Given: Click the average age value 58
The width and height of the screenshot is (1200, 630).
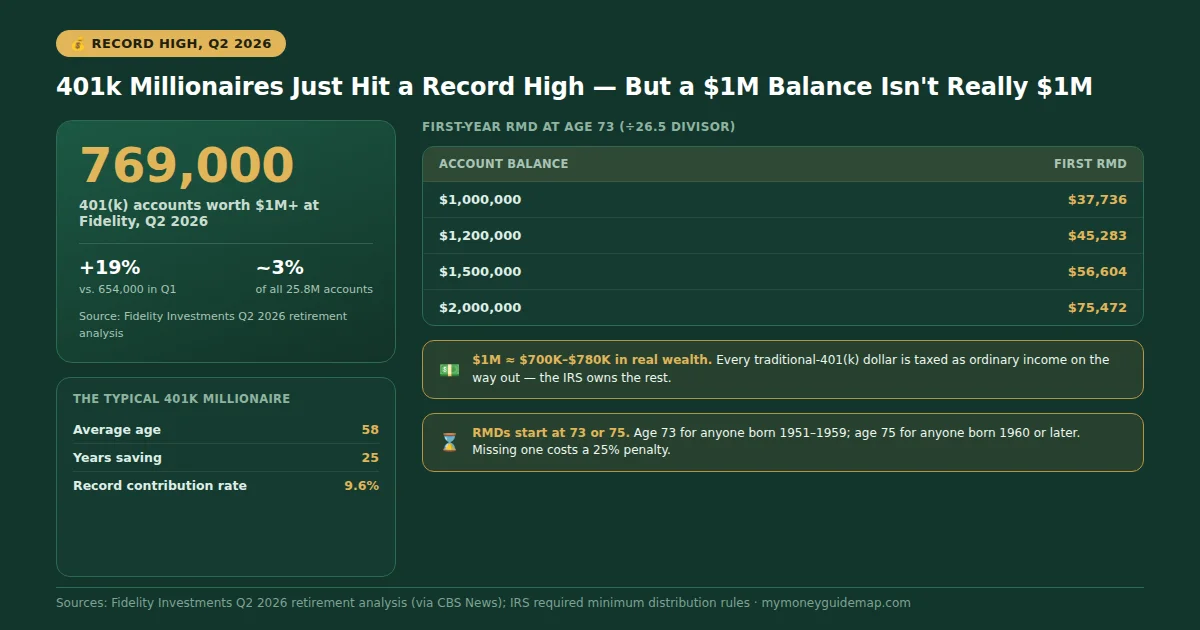Looking at the screenshot, I should [x=370, y=430].
